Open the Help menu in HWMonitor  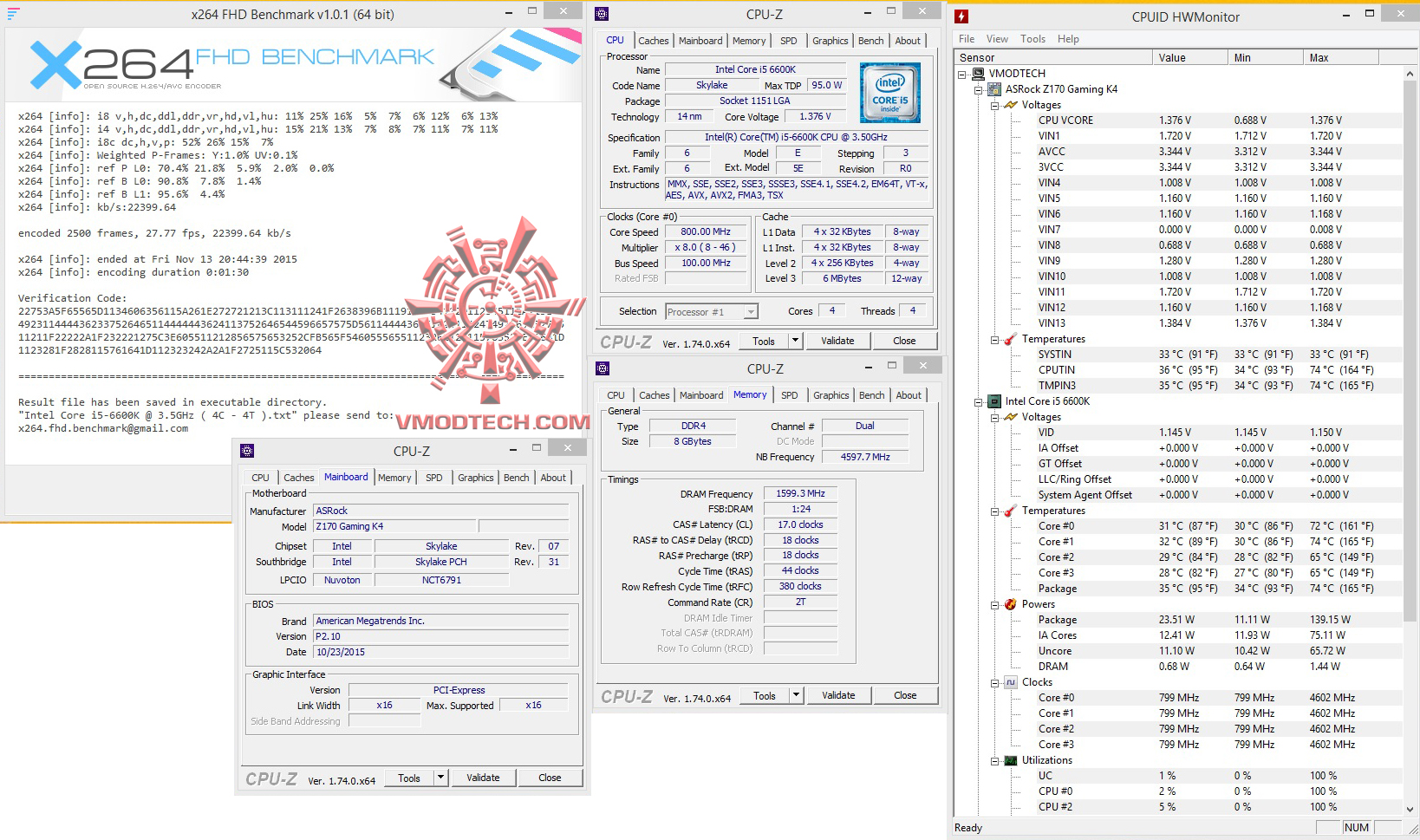[1068, 39]
